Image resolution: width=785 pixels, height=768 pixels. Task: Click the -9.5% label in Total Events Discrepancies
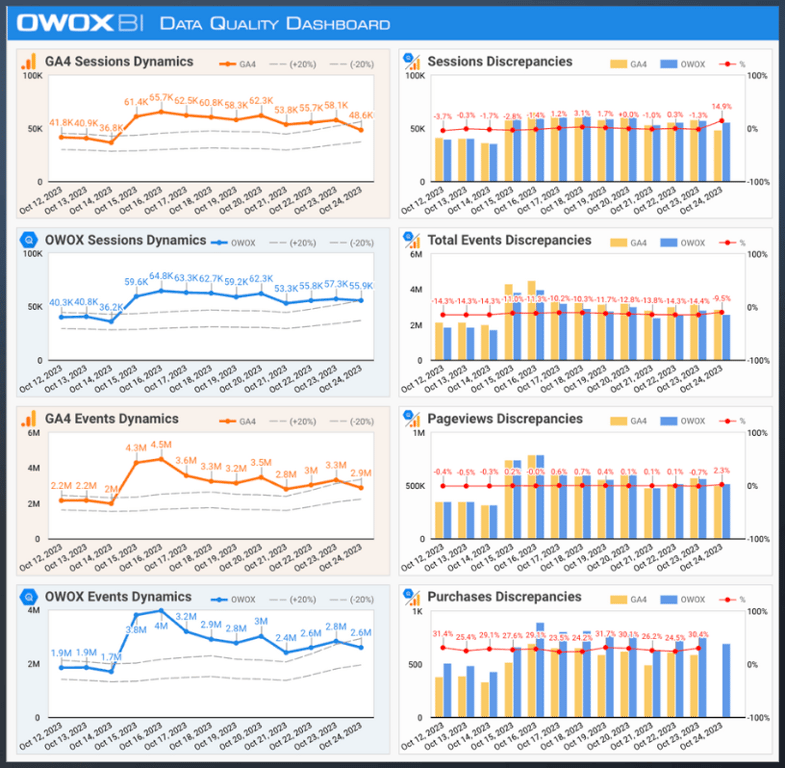click(721, 298)
